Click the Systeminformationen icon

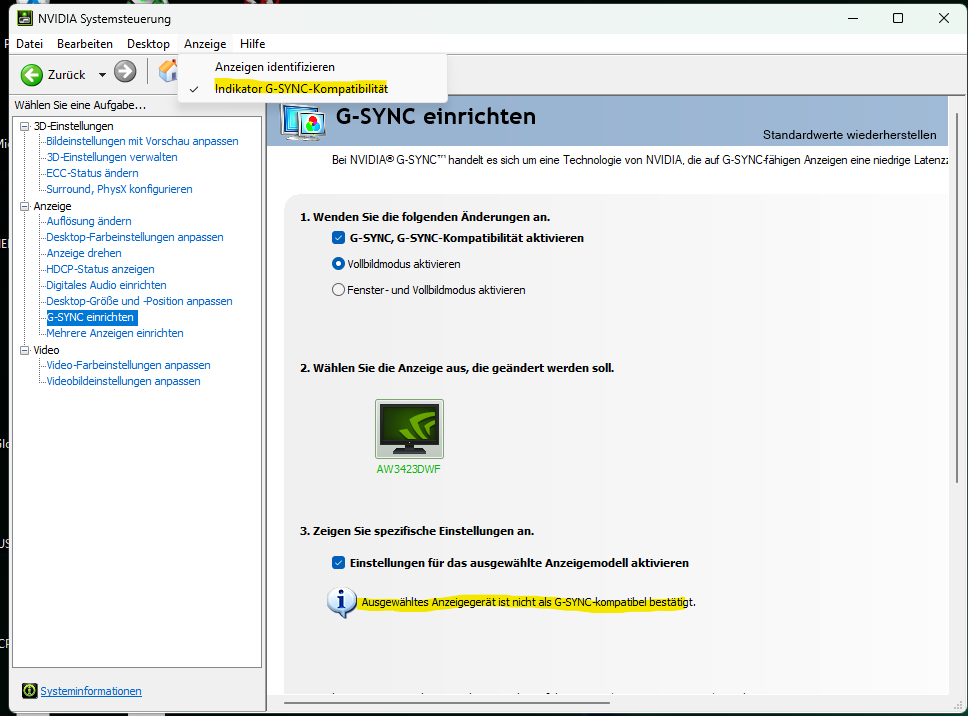click(29, 691)
